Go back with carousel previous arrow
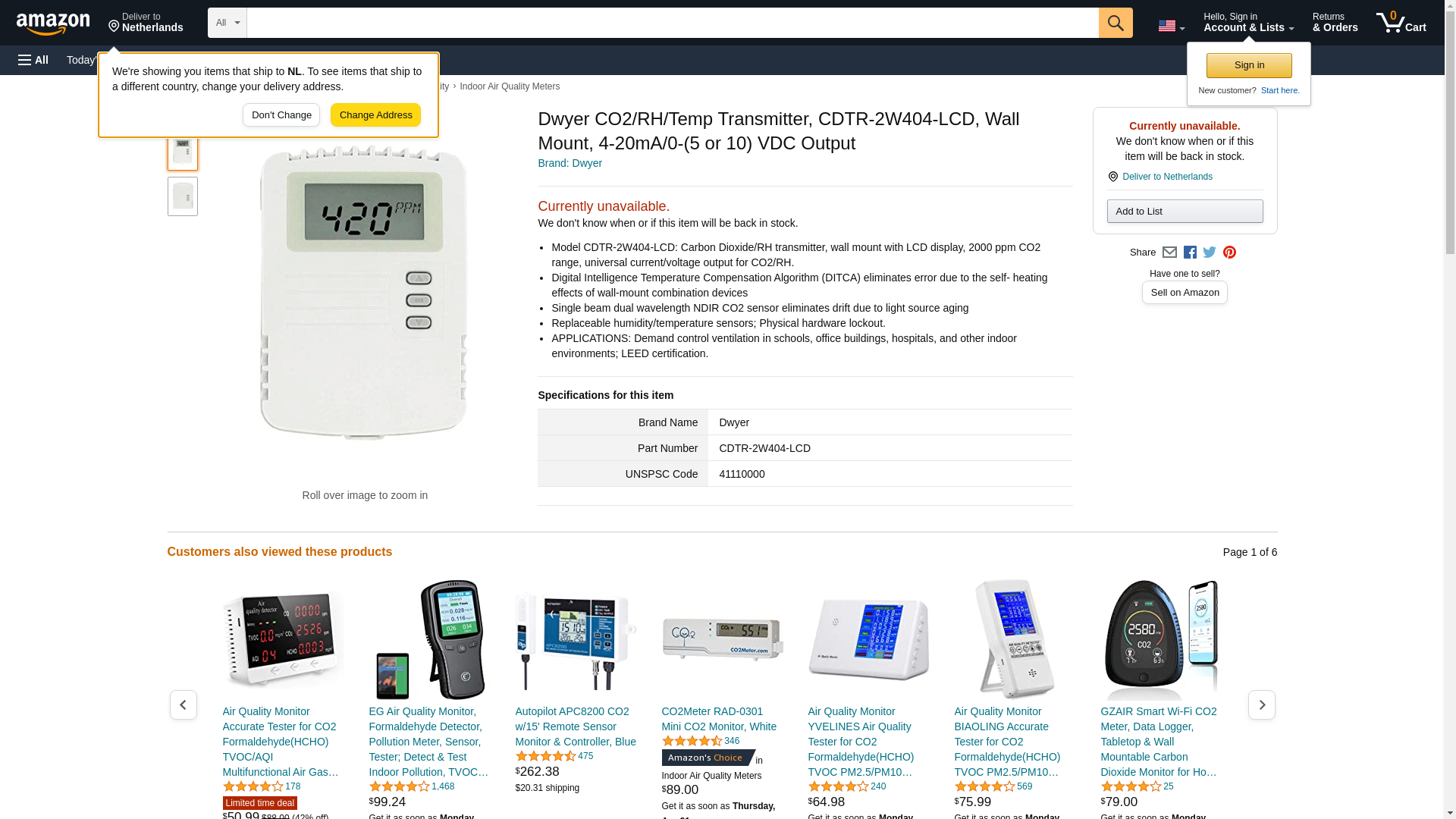1456x819 pixels. click(x=184, y=705)
